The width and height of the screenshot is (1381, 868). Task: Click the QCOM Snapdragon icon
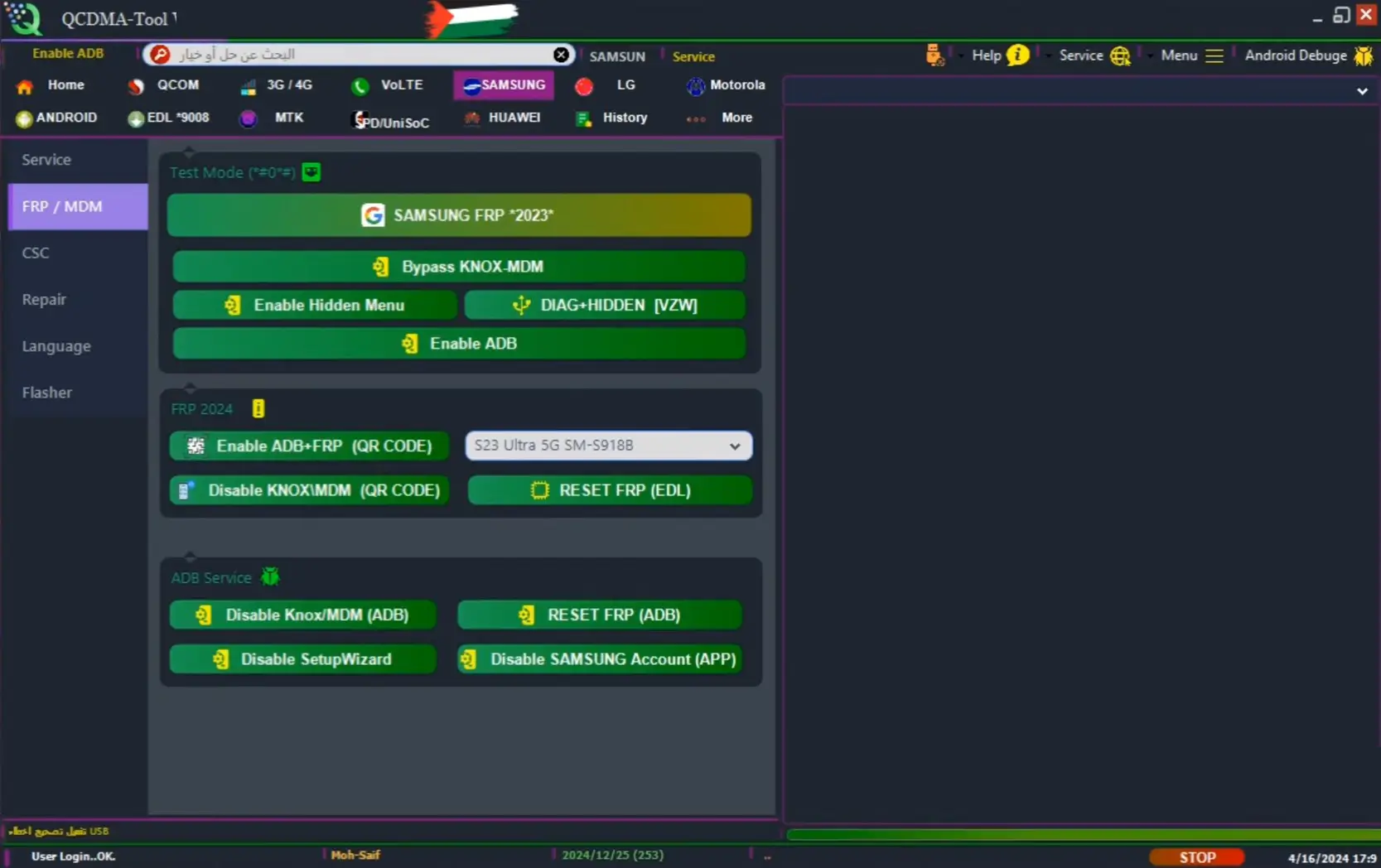point(136,86)
